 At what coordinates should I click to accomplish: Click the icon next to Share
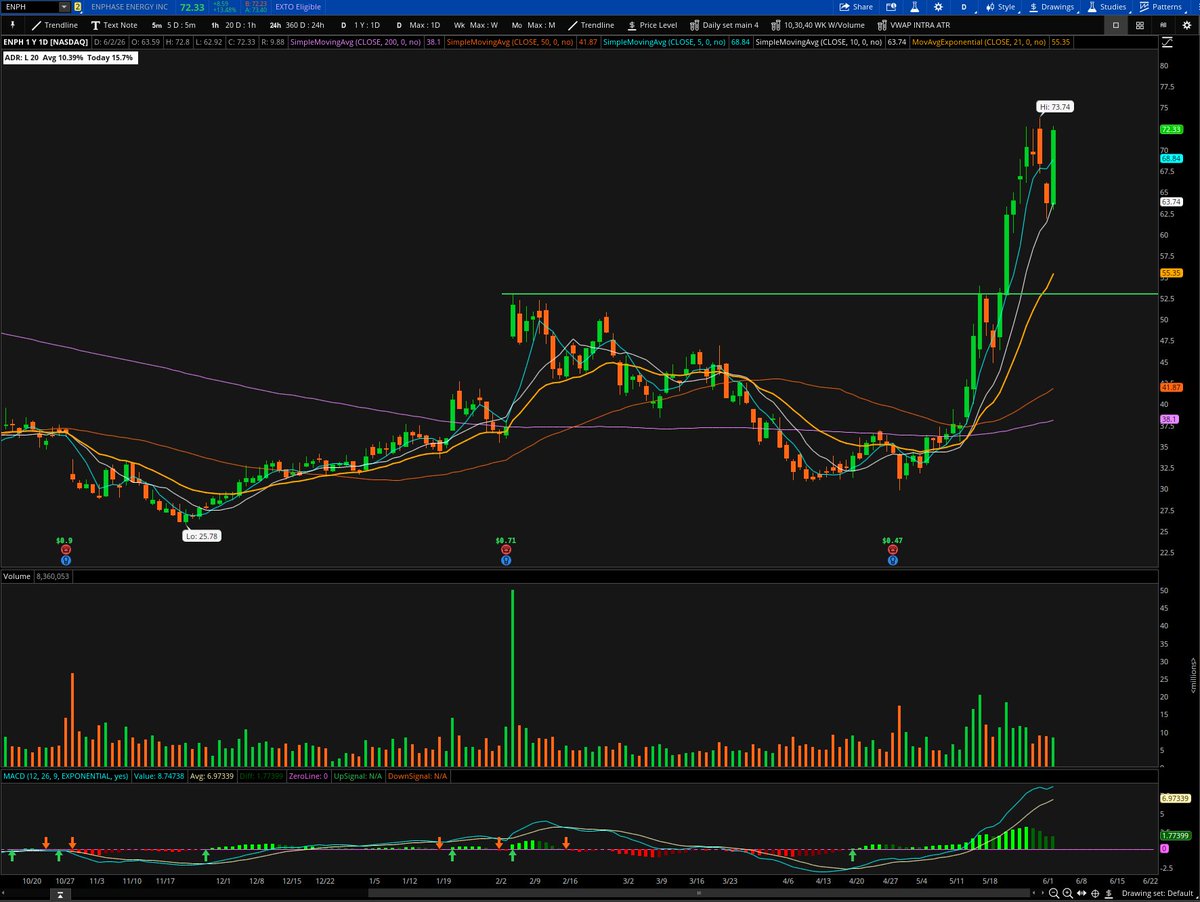tap(891, 7)
